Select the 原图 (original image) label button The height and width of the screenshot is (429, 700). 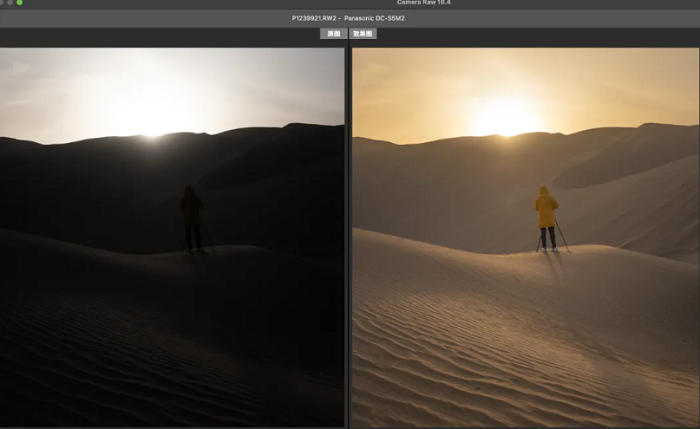pyautogui.click(x=333, y=33)
